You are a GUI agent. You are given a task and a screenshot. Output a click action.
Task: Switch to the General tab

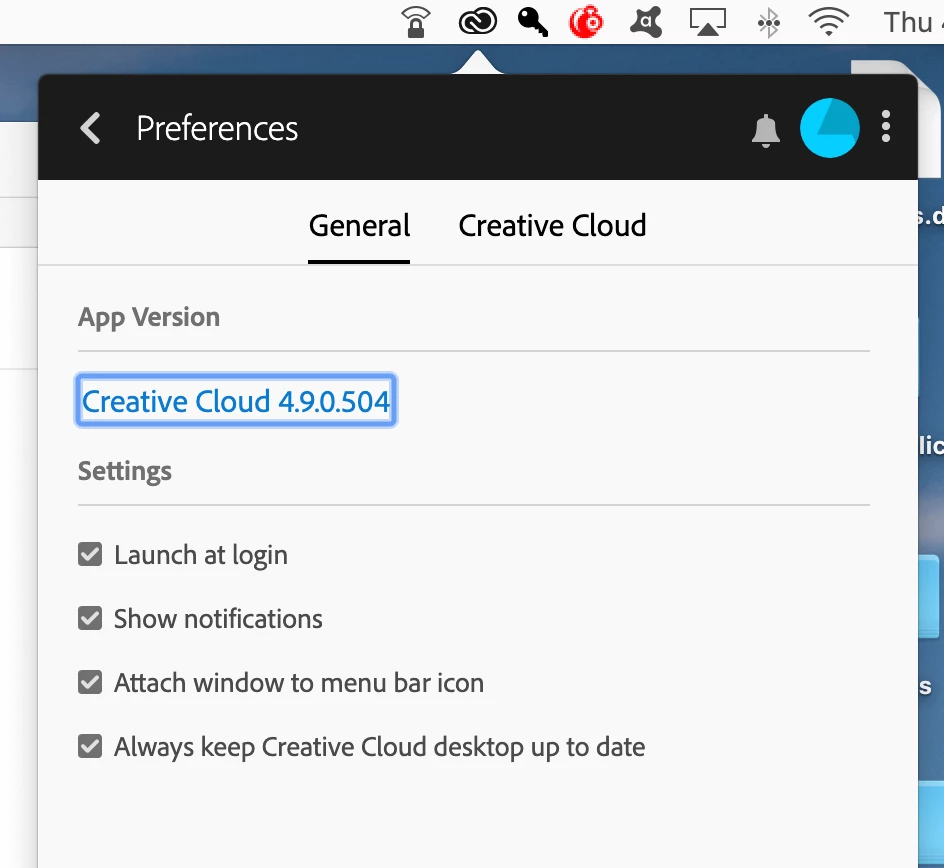(359, 226)
